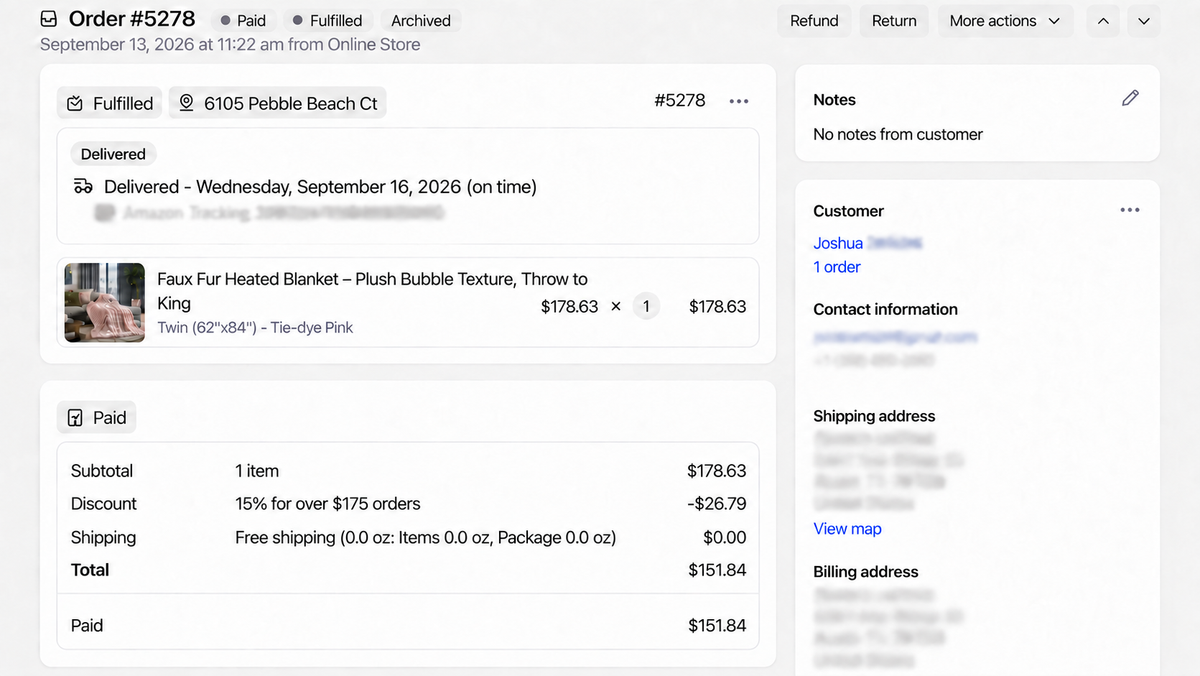
Task: Open the View map link
Action: pos(847,529)
